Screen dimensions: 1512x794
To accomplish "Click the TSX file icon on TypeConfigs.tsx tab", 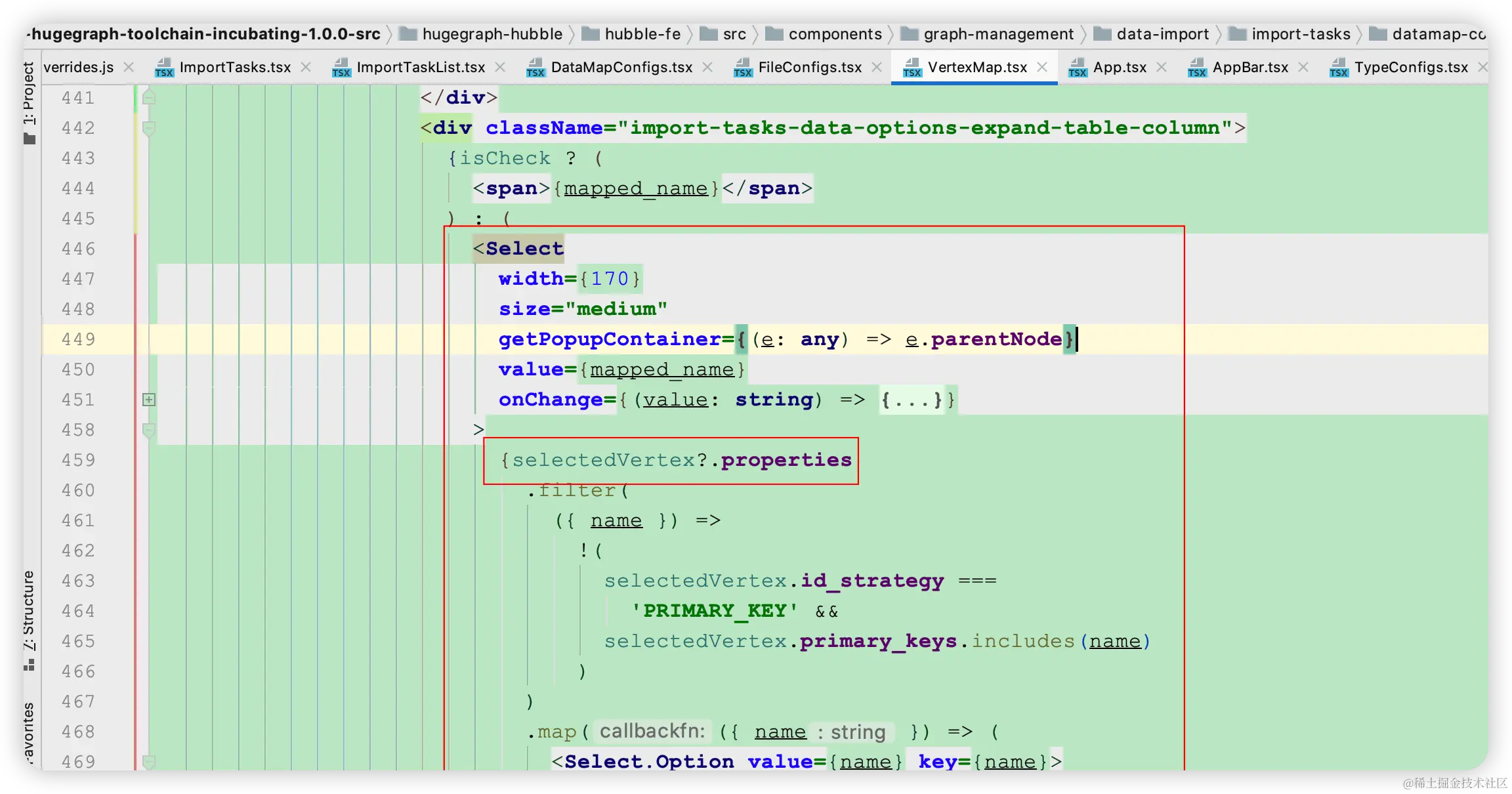I will click(x=1339, y=67).
